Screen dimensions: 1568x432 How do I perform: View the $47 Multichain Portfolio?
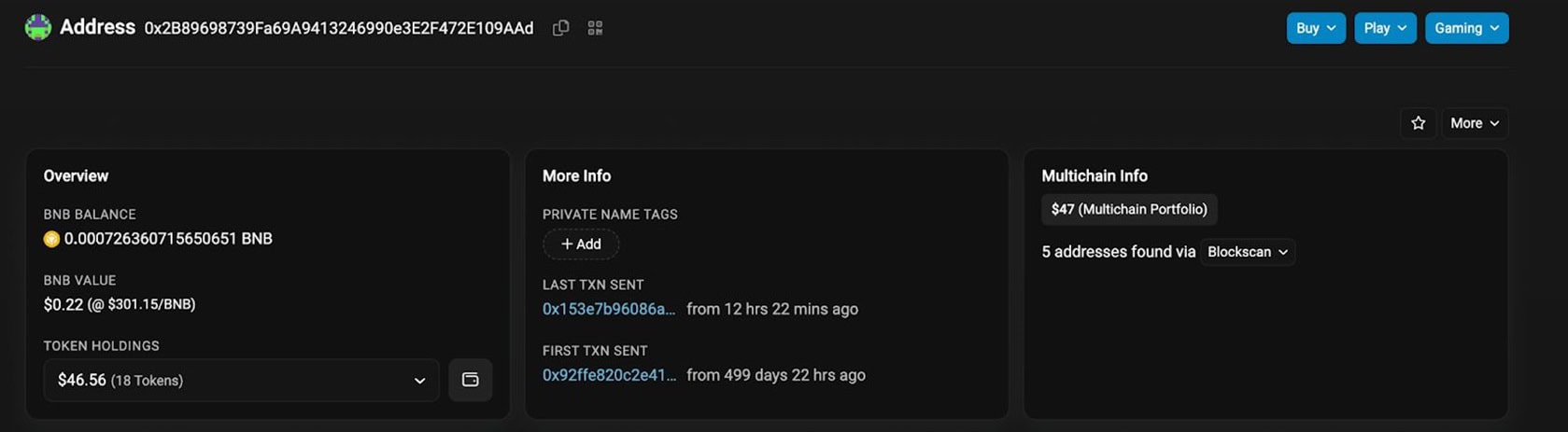coord(1128,209)
